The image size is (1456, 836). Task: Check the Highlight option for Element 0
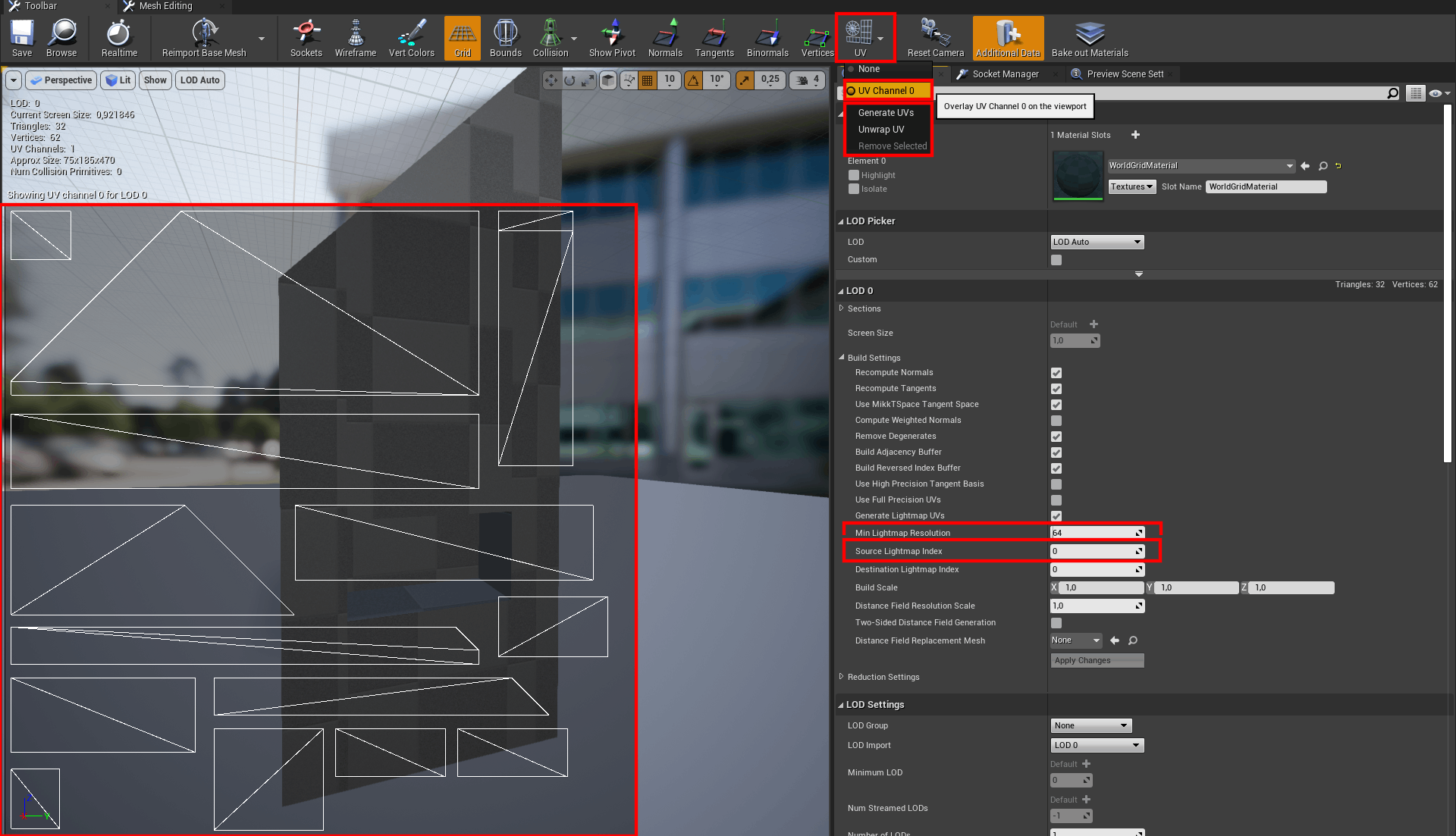click(x=854, y=175)
